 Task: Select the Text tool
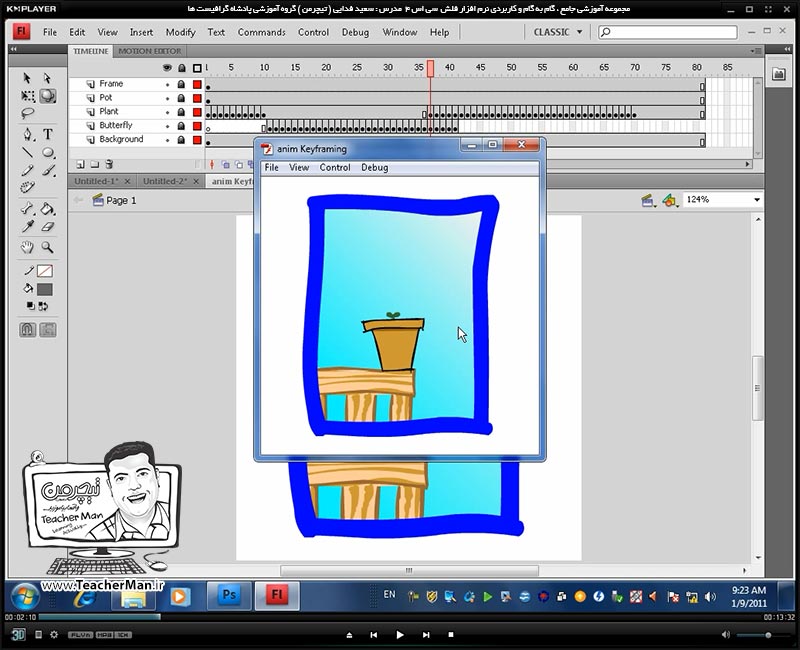(x=47, y=134)
